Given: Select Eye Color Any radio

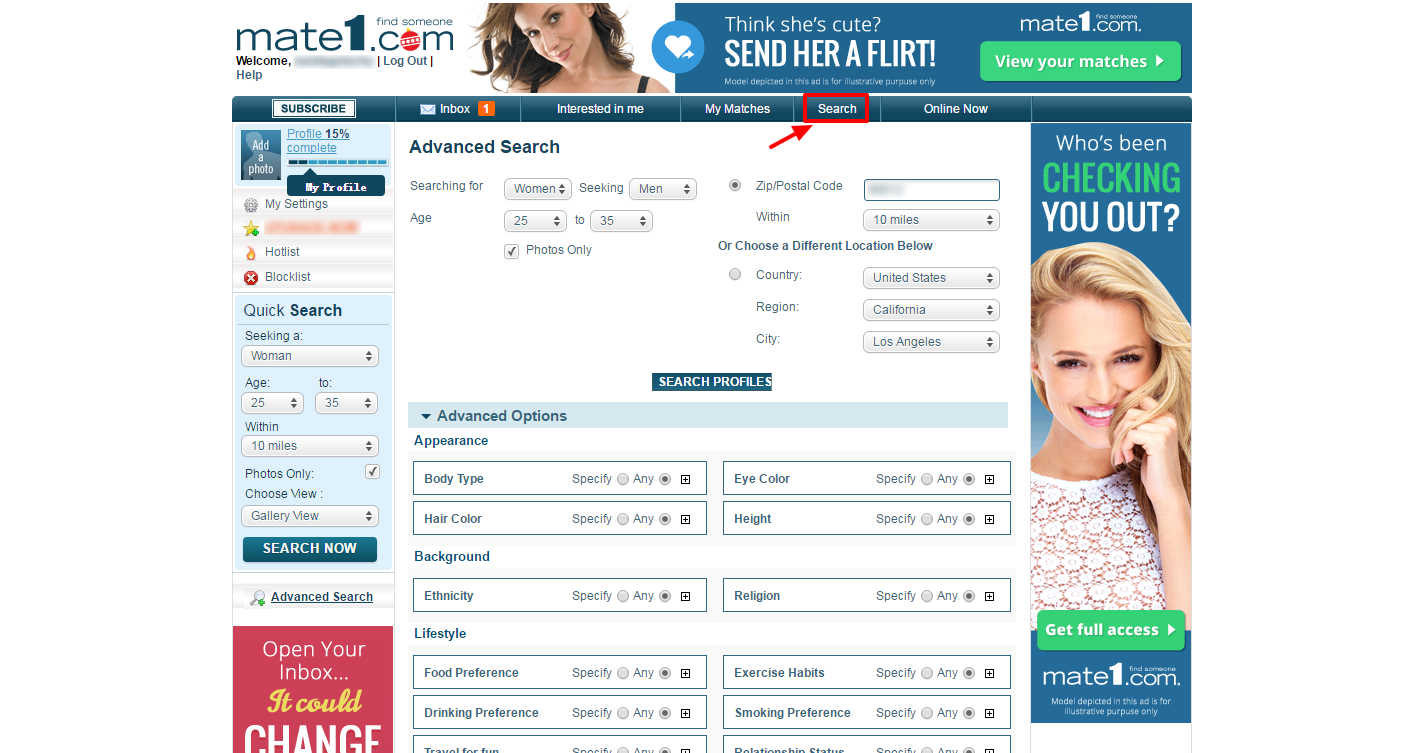Looking at the screenshot, I should tap(968, 479).
